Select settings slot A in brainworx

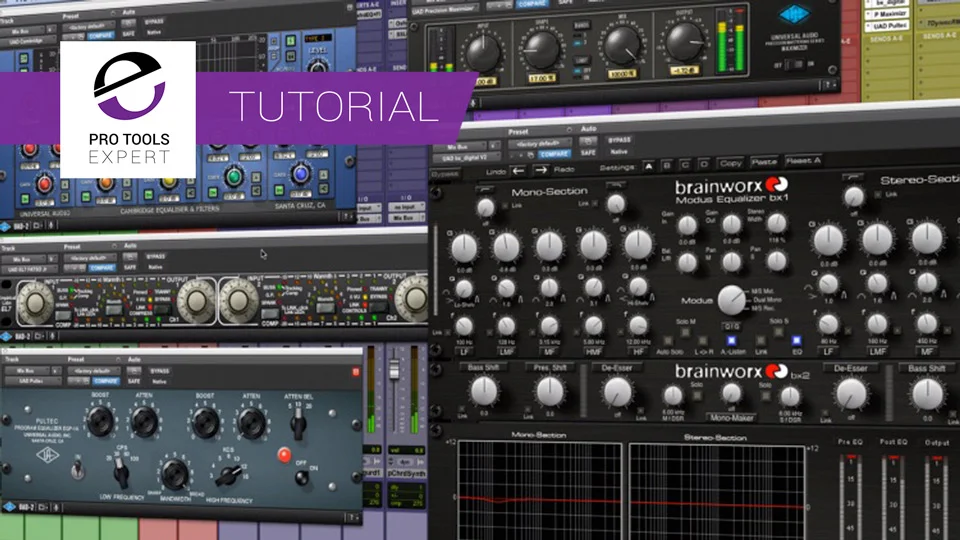point(648,166)
